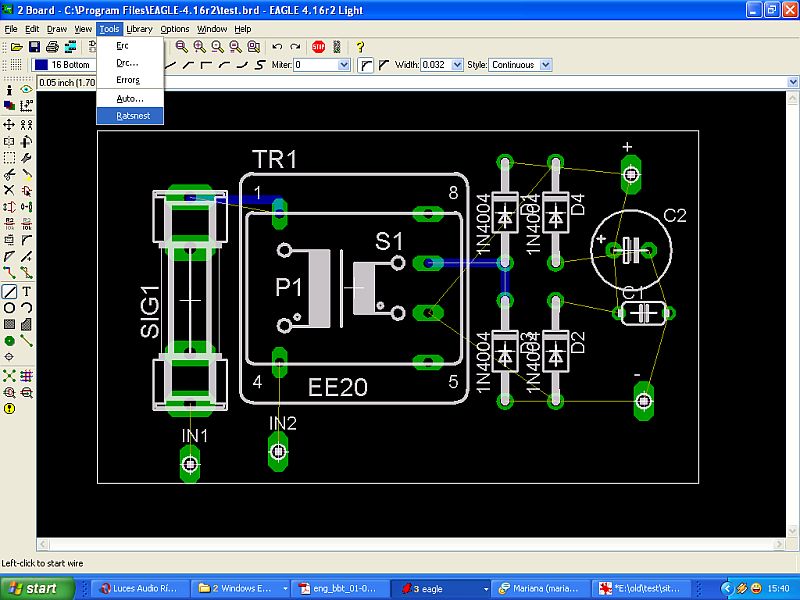The image size is (800, 600).
Task: Open a file with the folder icon
Action: [17, 47]
